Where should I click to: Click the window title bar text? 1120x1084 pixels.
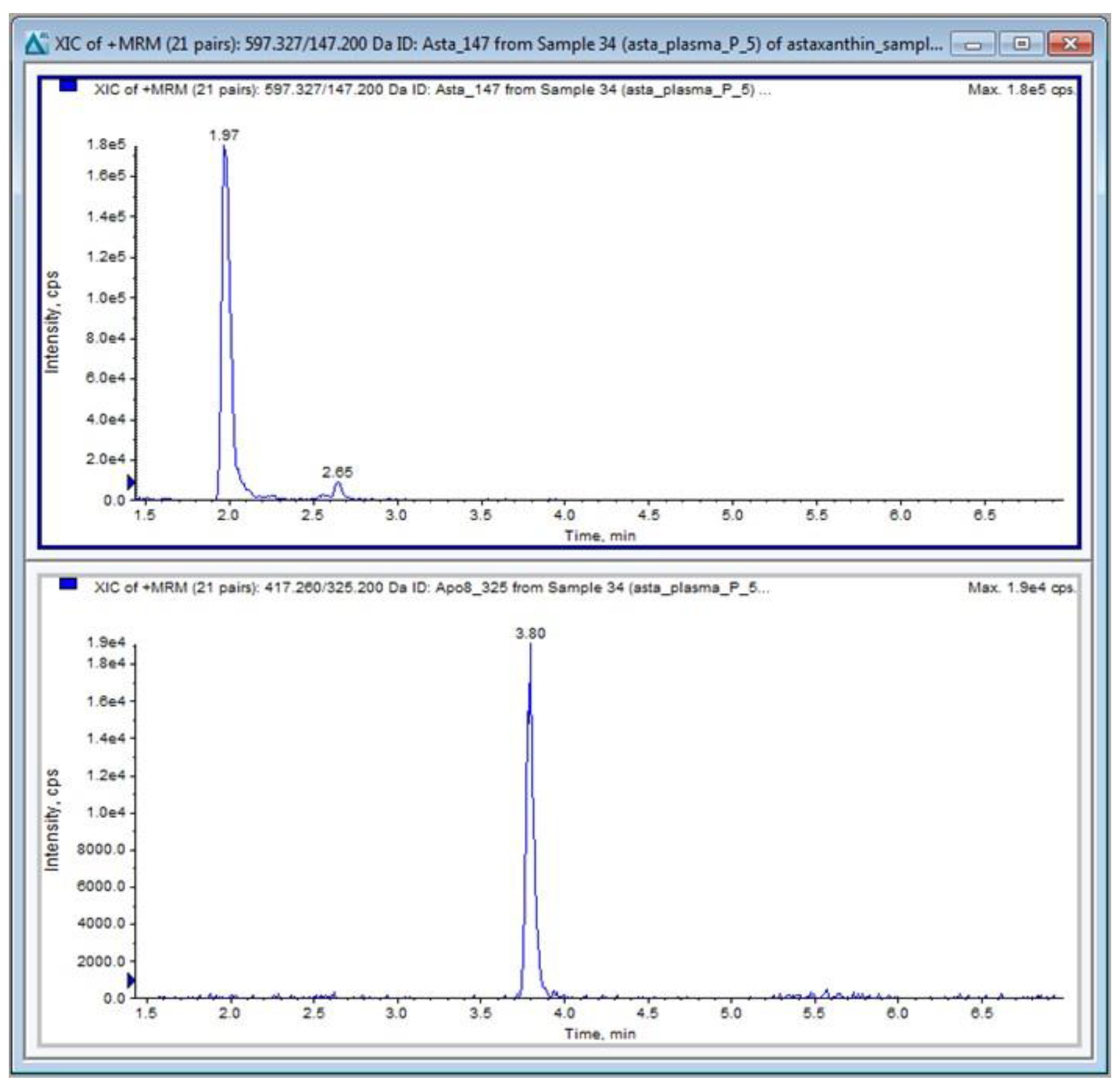tap(497, 44)
